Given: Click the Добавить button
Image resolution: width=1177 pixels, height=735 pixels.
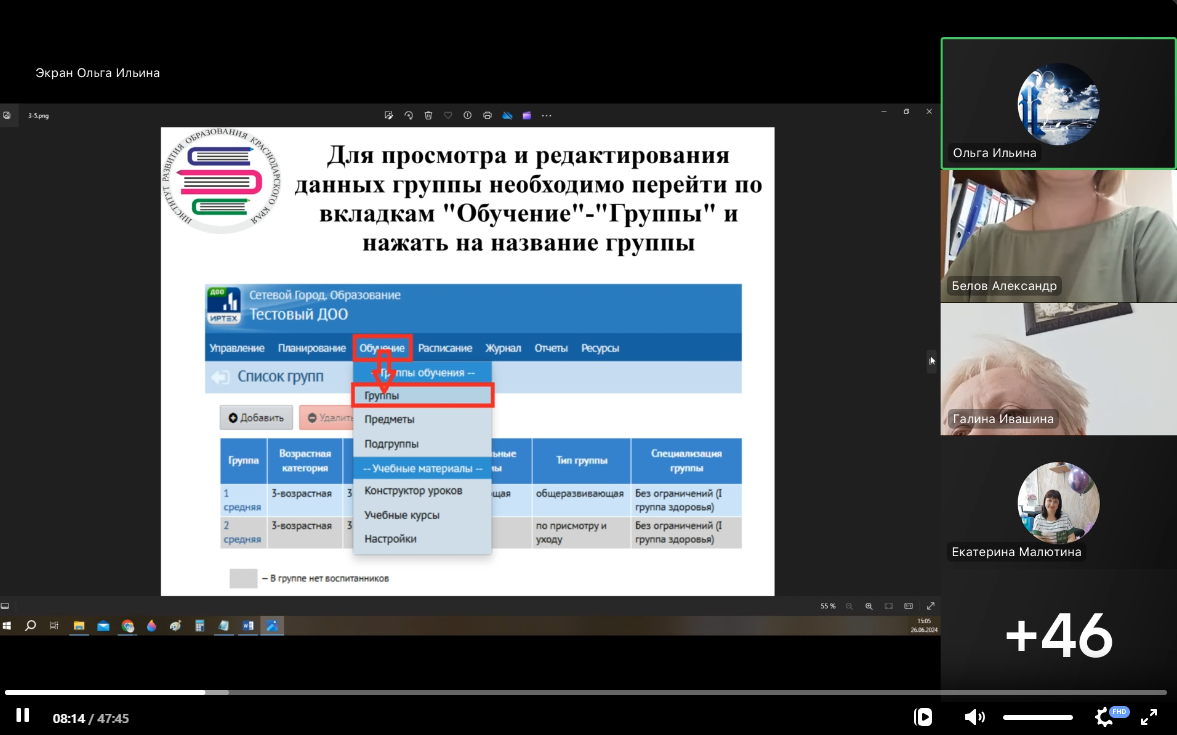Looking at the screenshot, I should (255, 418).
